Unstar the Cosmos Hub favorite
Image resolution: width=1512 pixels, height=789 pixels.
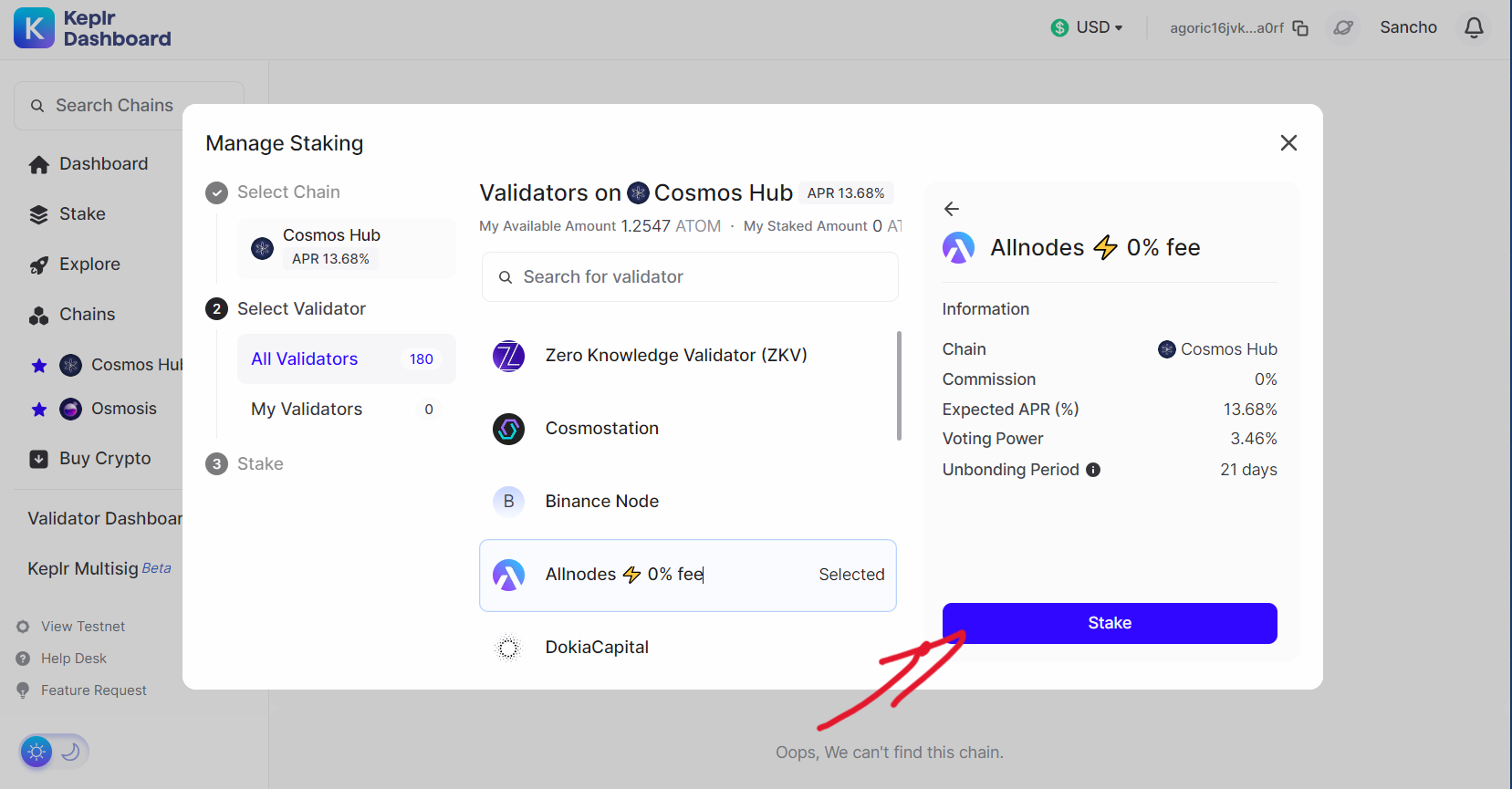pos(39,366)
